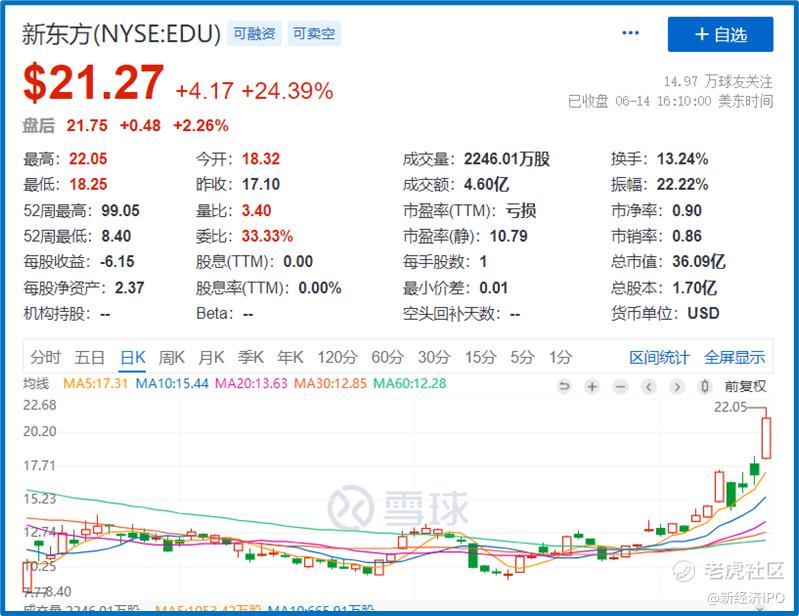Switch to 五日 chart tab
Screen dimensions: 799x616
pos(89,357)
